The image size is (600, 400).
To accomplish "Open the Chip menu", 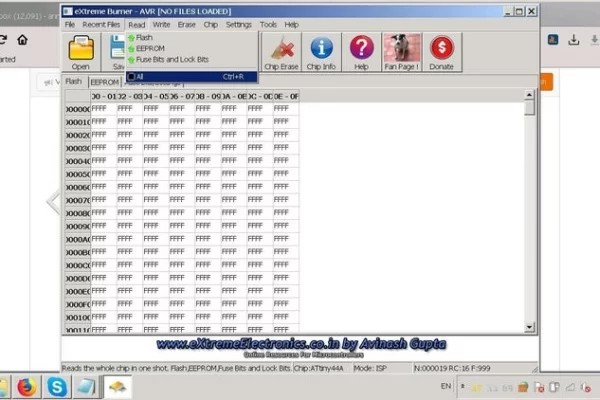I will [x=210, y=24].
